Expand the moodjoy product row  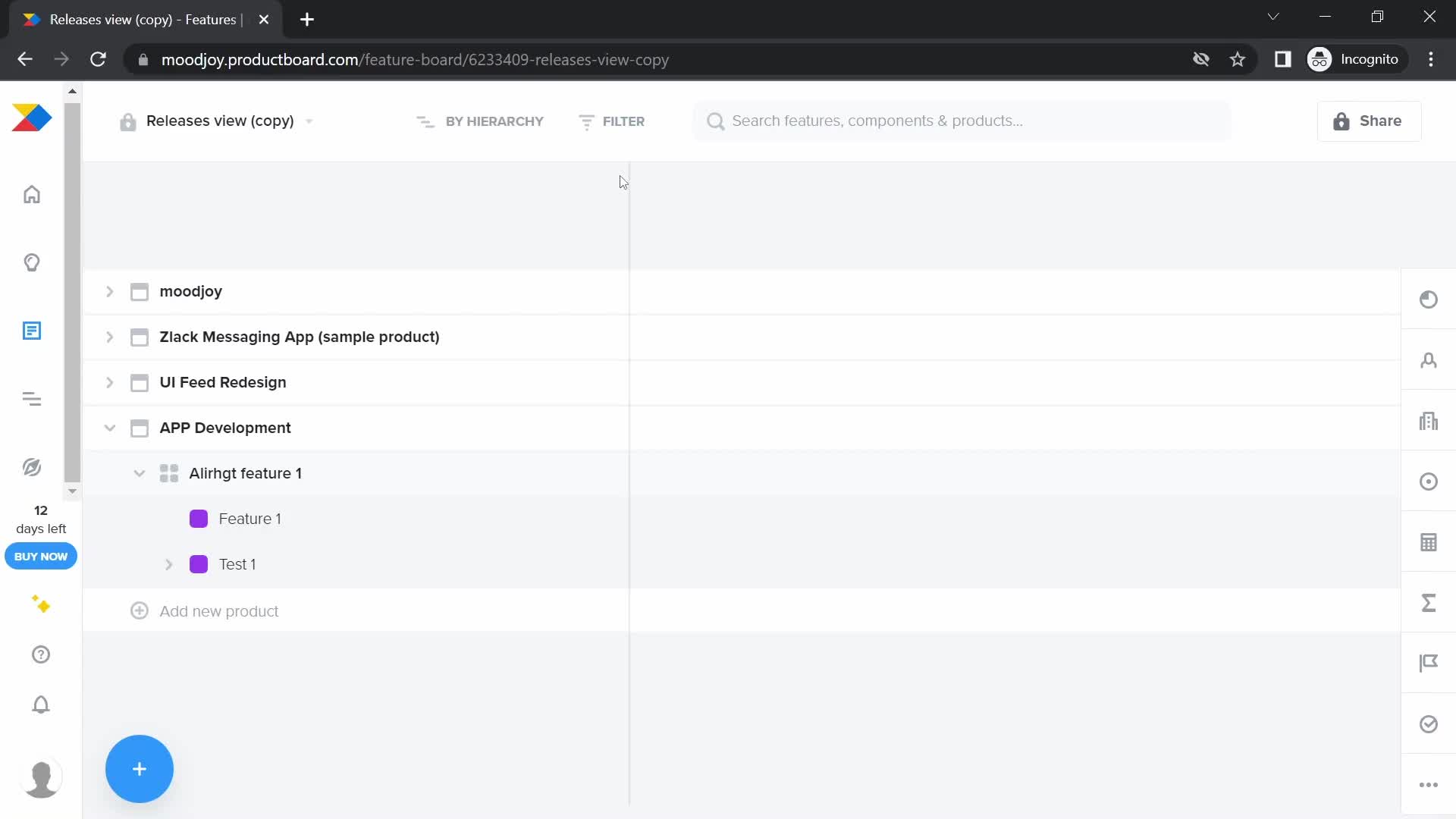click(x=109, y=291)
